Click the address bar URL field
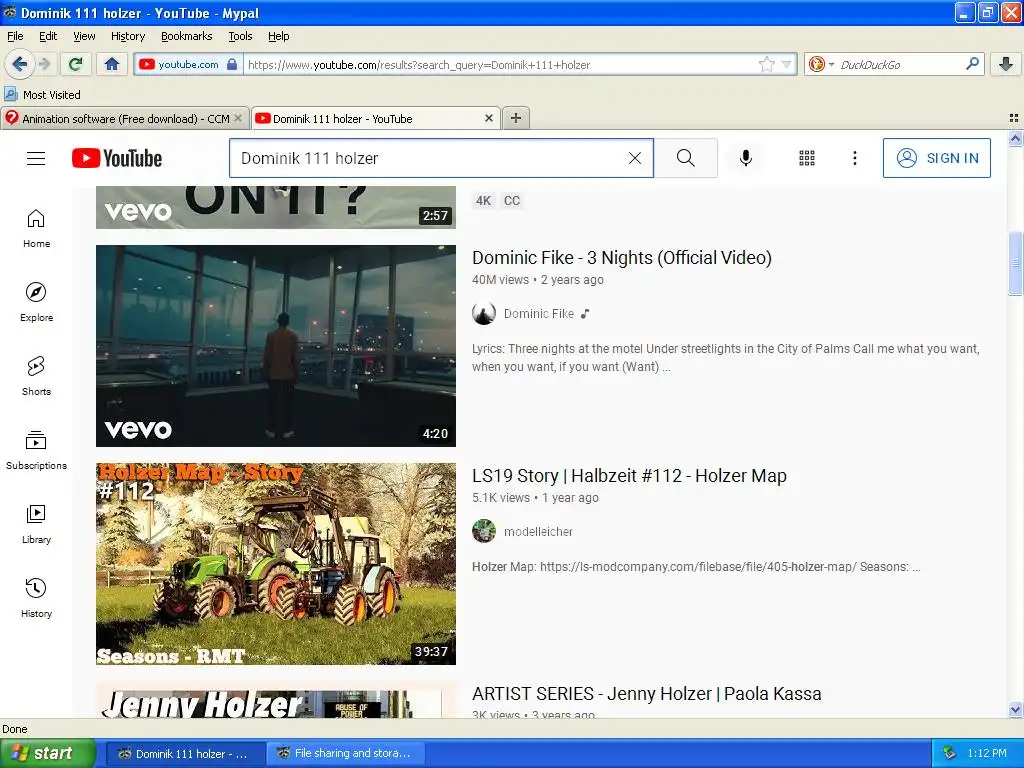Screen dimensions: 1024x768 500,65
